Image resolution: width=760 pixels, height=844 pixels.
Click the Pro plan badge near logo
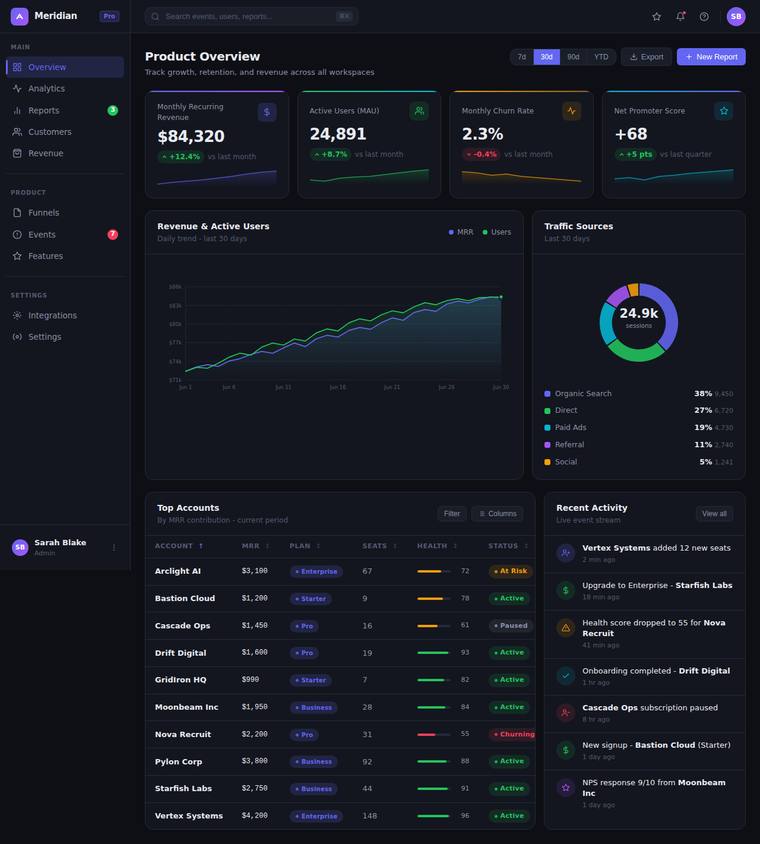[109, 17]
